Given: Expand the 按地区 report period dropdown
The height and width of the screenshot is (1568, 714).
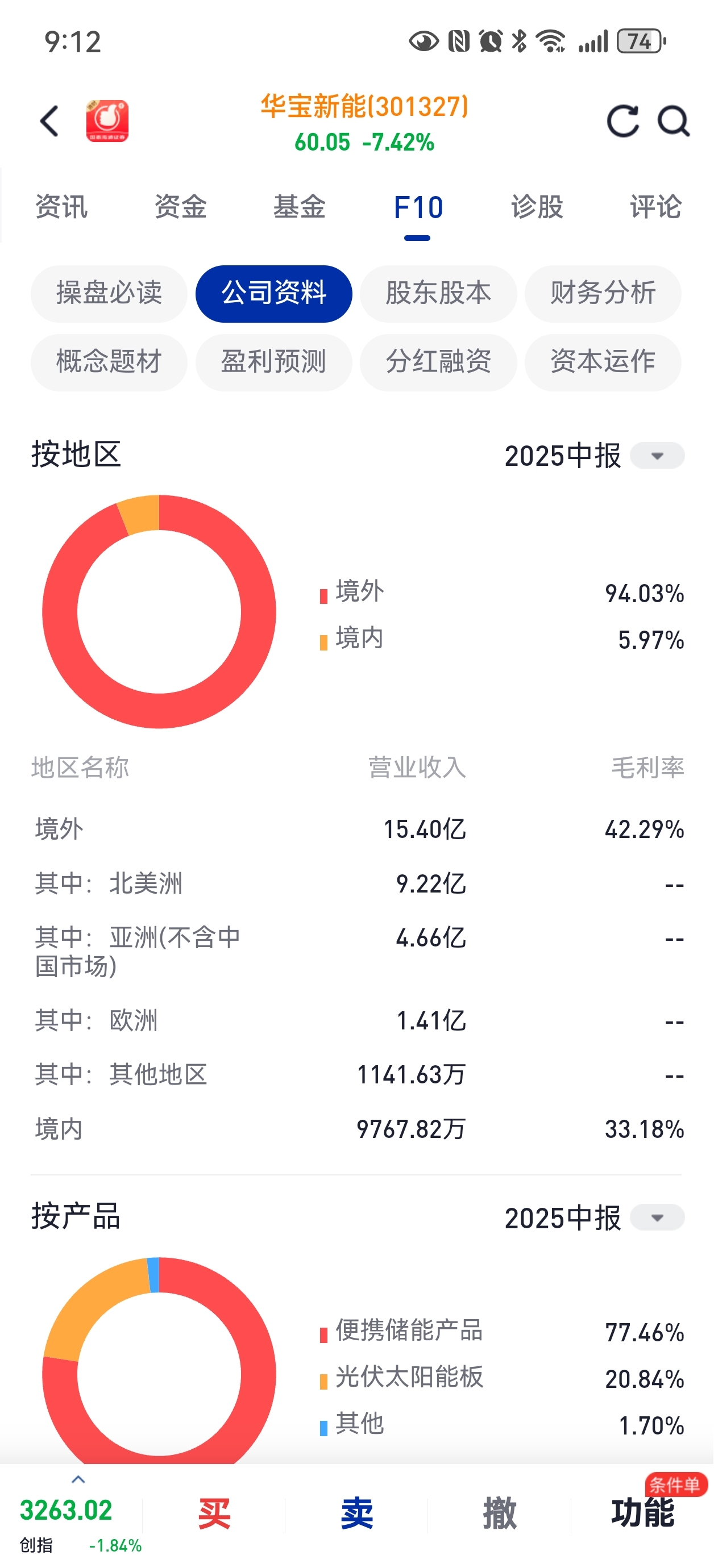Looking at the screenshot, I should [x=657, y=456].
